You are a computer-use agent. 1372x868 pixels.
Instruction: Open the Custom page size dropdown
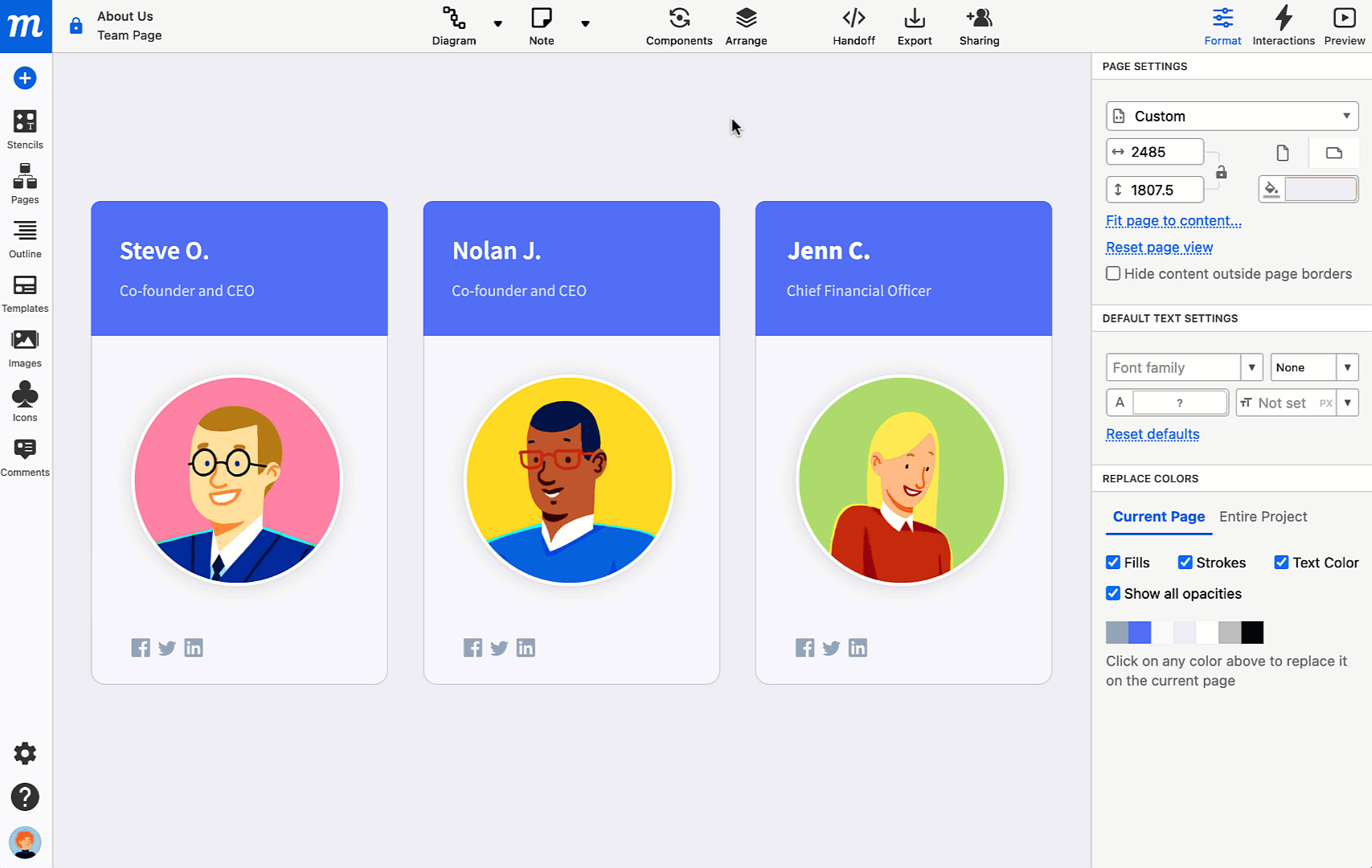coord(1231,116)
